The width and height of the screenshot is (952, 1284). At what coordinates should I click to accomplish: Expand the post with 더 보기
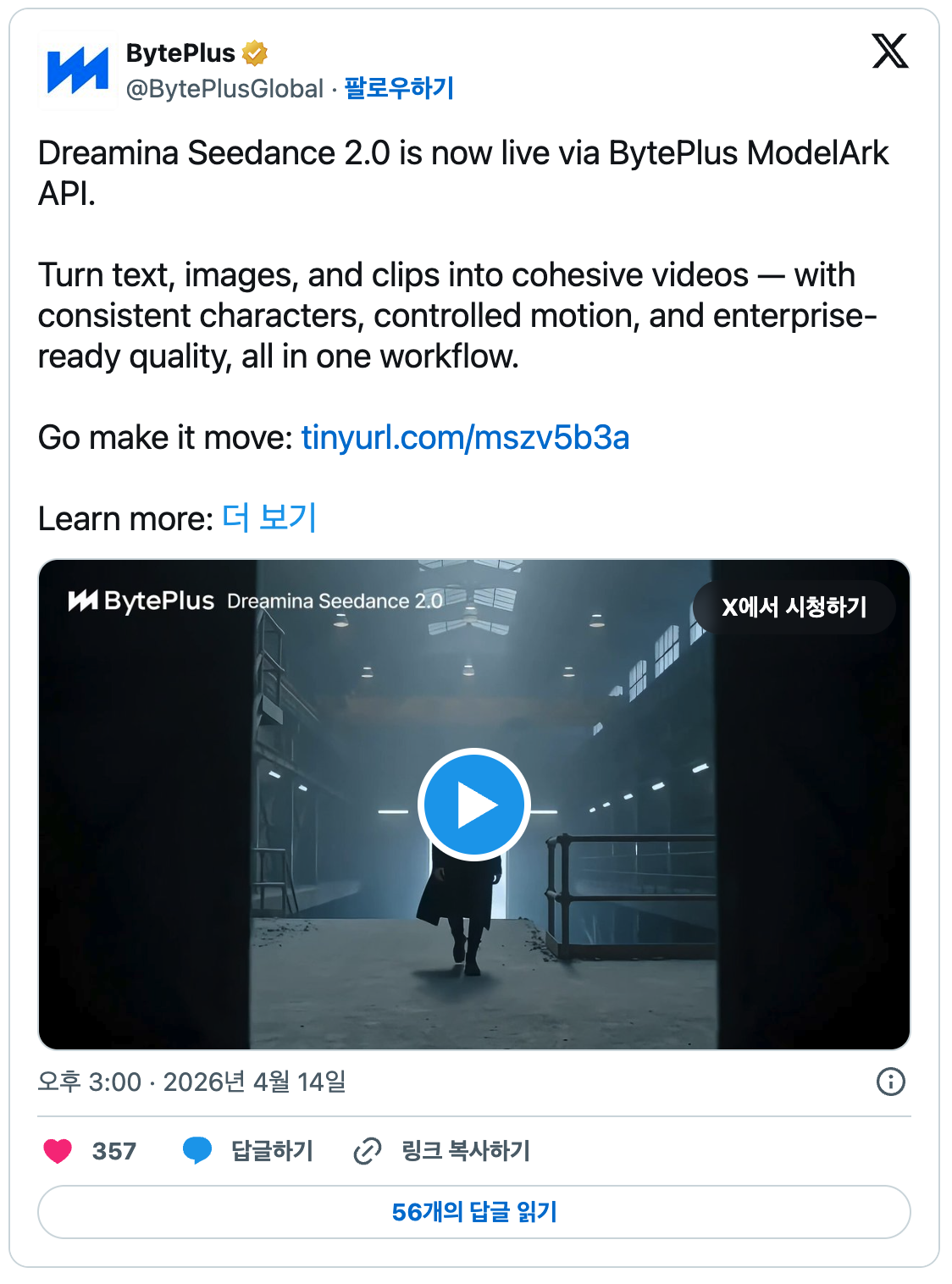pyautogui.click(x=269, y=518)
